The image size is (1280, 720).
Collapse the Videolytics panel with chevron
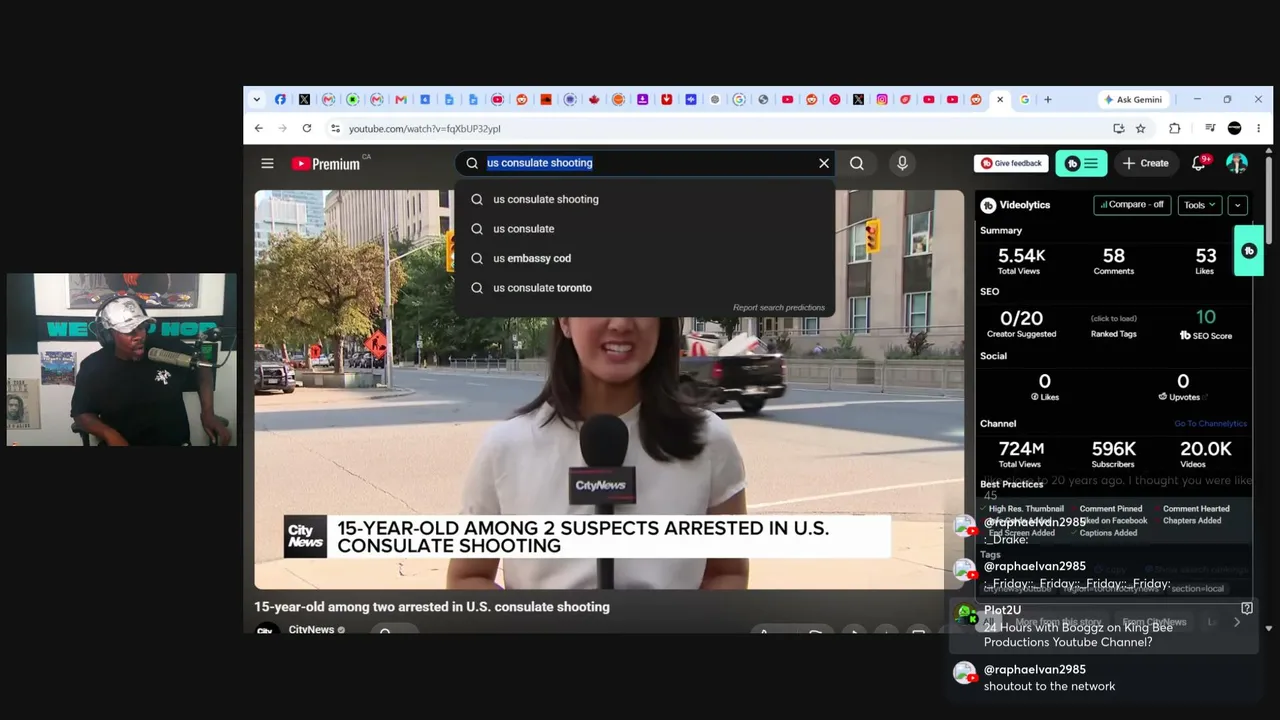click(x=1237, y=205)
